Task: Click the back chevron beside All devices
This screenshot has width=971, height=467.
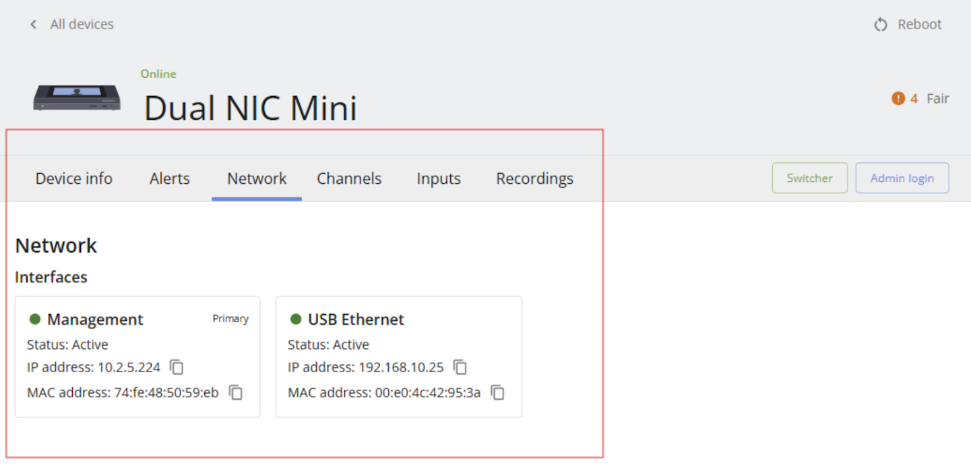Action: point(33,25)
